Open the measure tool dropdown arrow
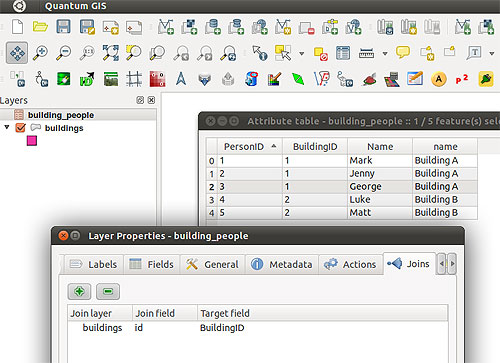The height and width of the screenshot is (363, 500). [x=385, y=53]
